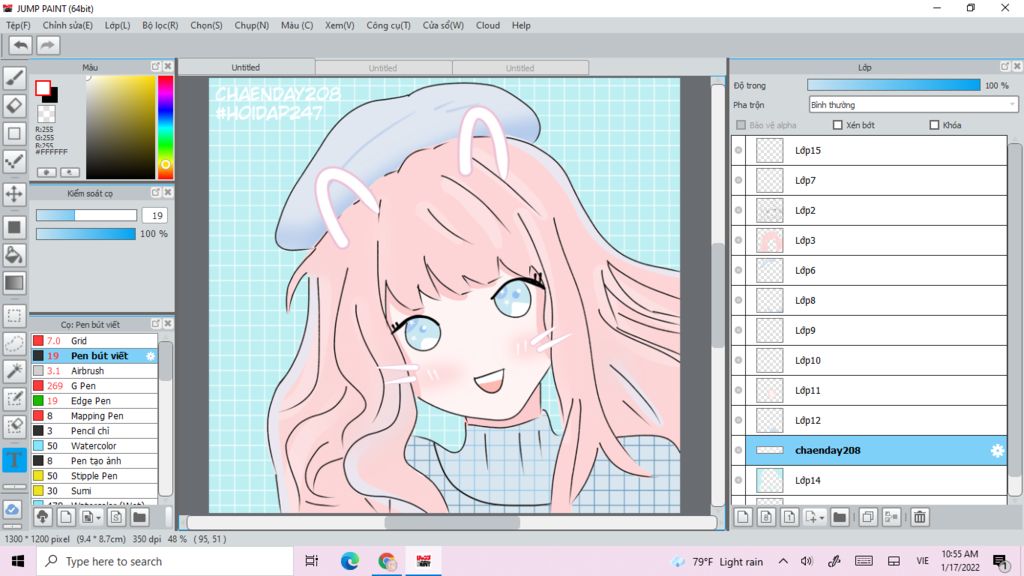Screen dimensions: 1024x576
Task: Open the Lớp(L) menu
Action: [118, 25]
